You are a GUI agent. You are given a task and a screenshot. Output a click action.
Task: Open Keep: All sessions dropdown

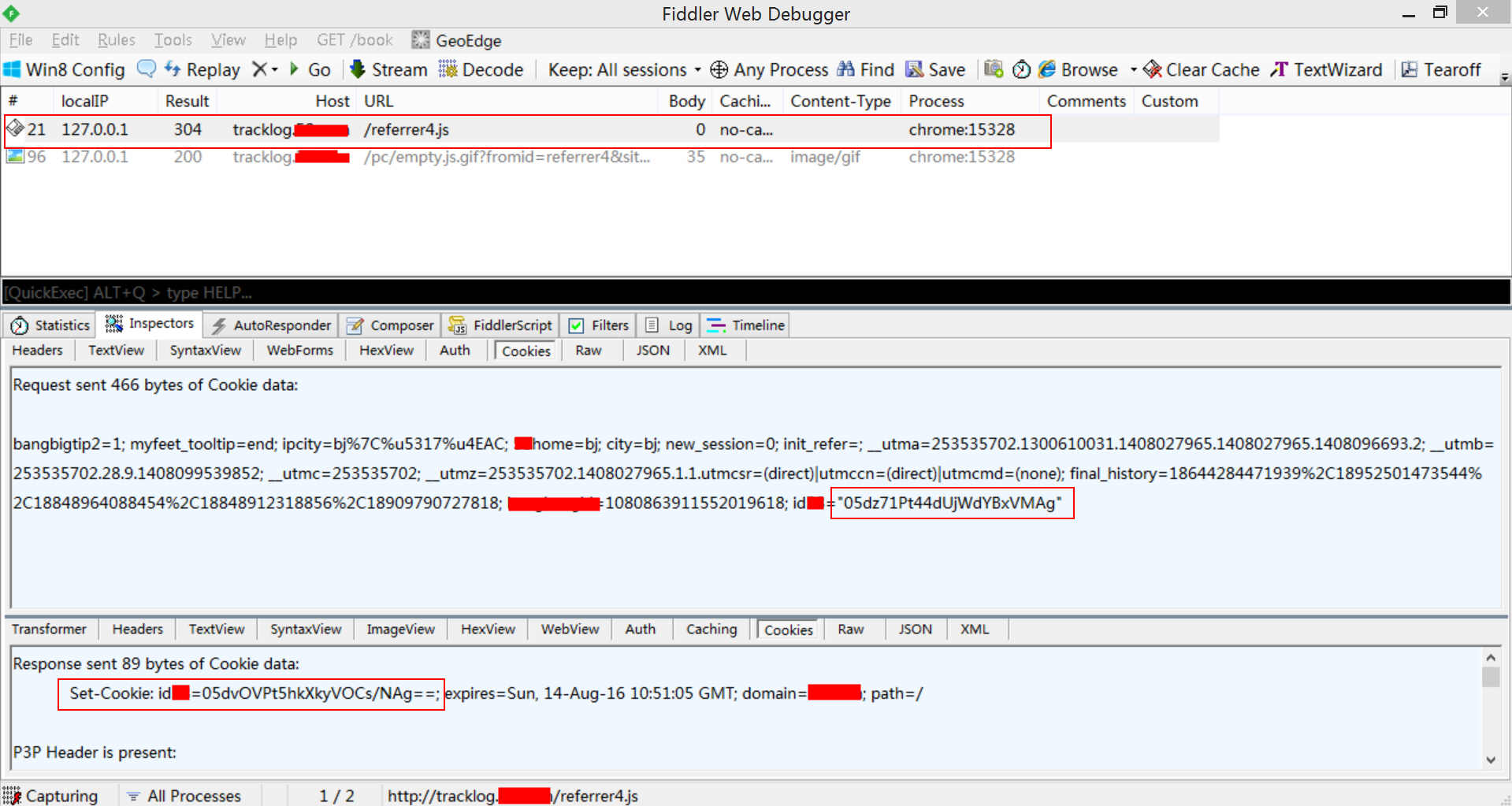(624, 69)
